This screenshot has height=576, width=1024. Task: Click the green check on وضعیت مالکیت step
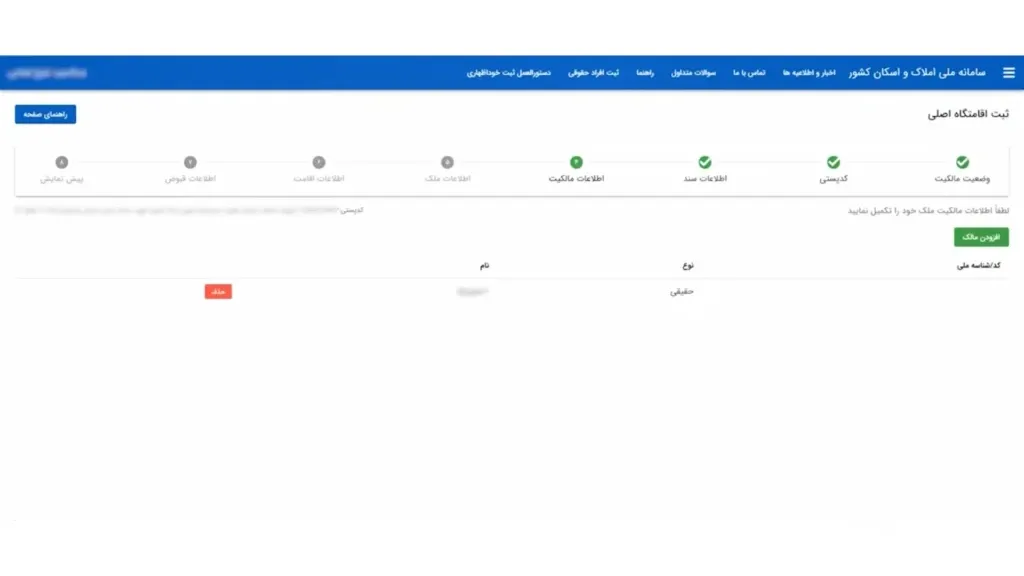pyautogui.click(x=962, y=162)
